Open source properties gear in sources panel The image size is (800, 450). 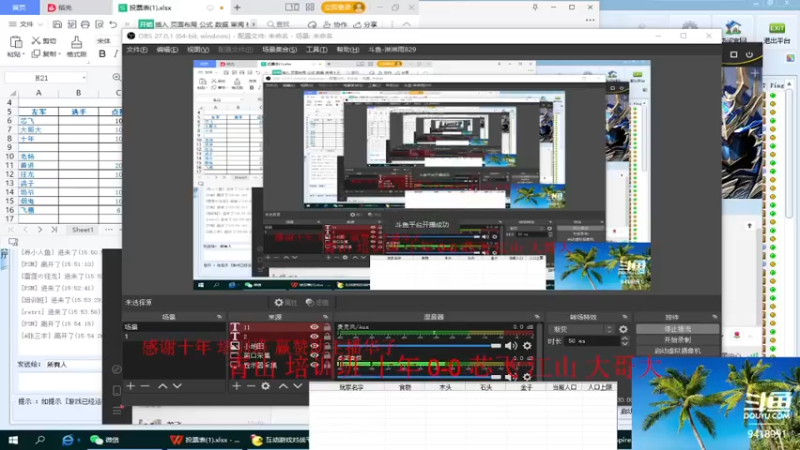(265, 386)
